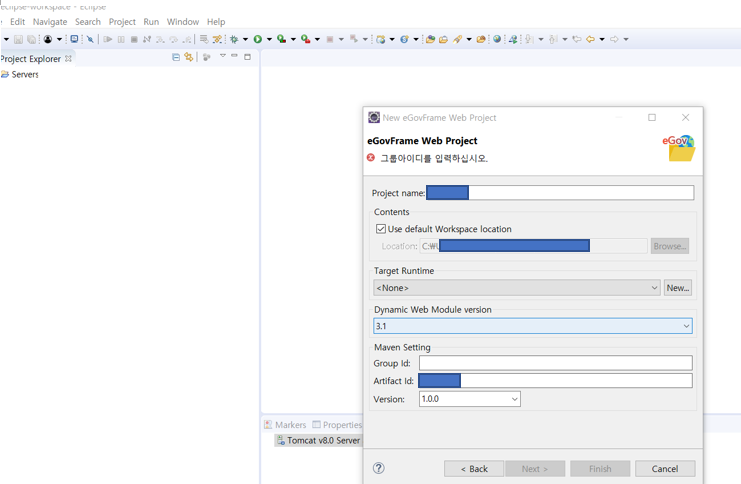Open the Edit menu
741x484 pixels.
click(x=17, y=22)
